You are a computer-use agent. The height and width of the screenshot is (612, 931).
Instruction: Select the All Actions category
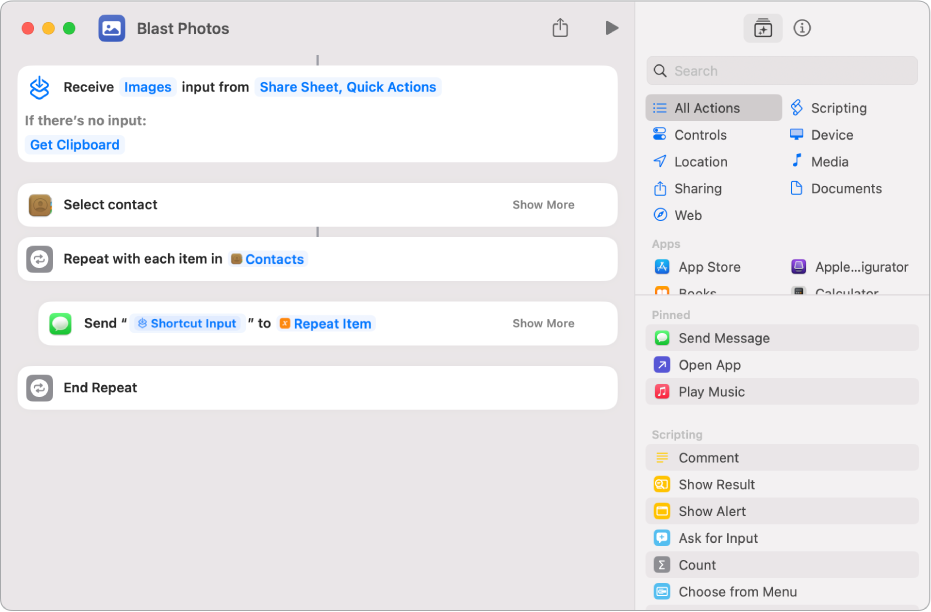[714, 108]
